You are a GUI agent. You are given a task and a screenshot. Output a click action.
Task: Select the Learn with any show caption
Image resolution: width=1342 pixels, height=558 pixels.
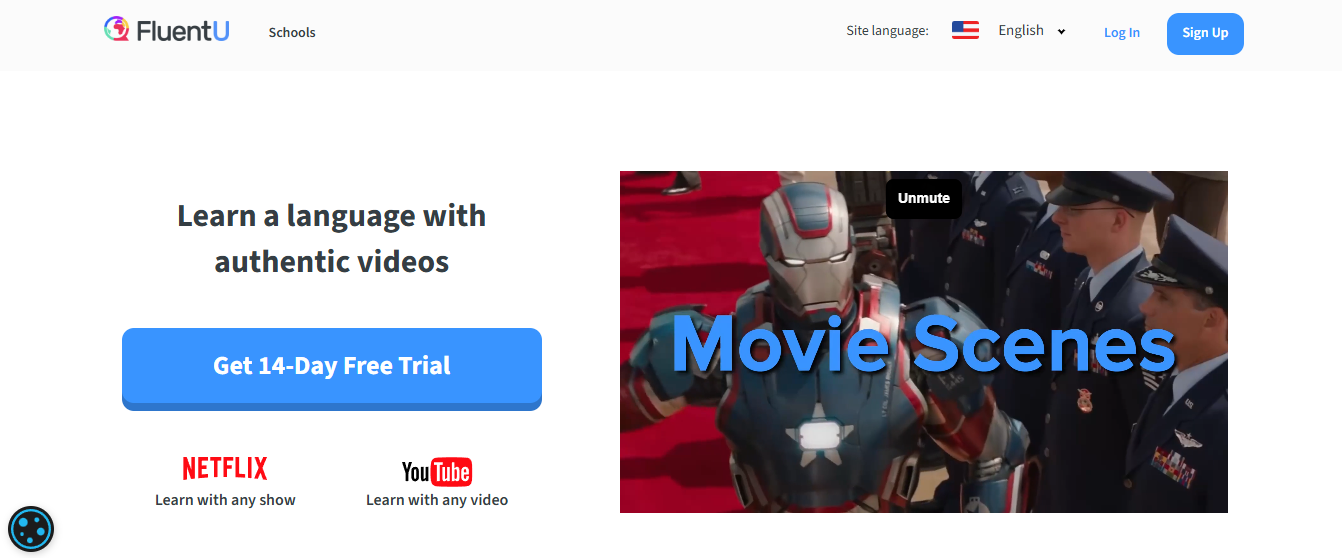(x=225, y=500)
